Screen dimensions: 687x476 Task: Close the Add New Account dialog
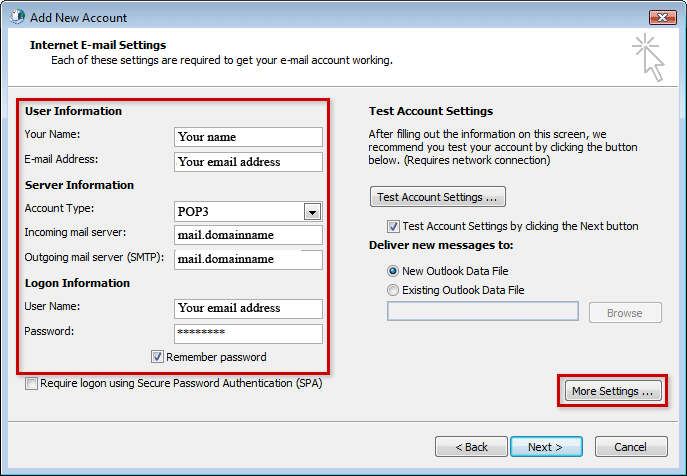[662, 18]
